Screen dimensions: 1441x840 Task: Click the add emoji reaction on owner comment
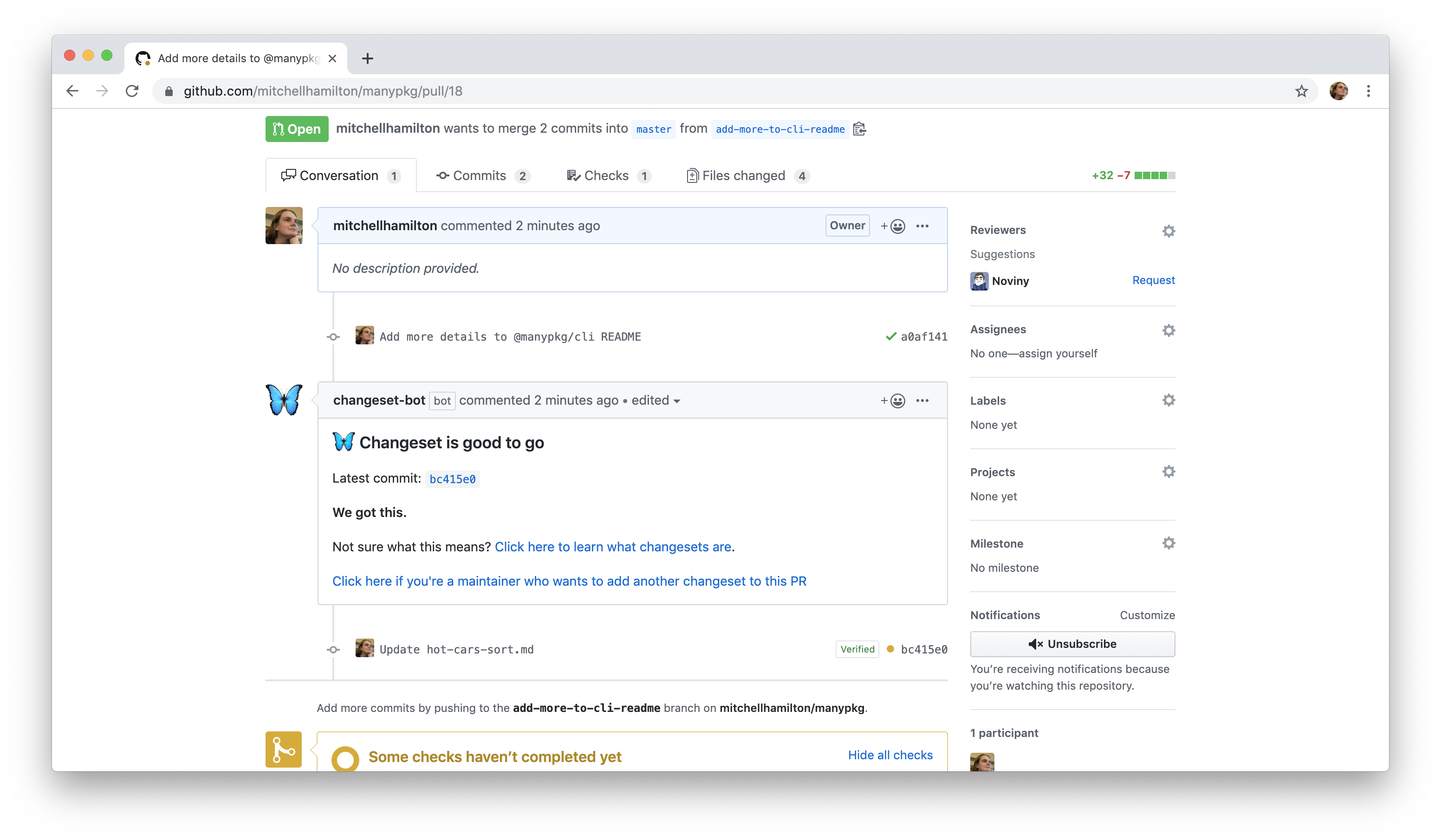[x=893, y=226]
